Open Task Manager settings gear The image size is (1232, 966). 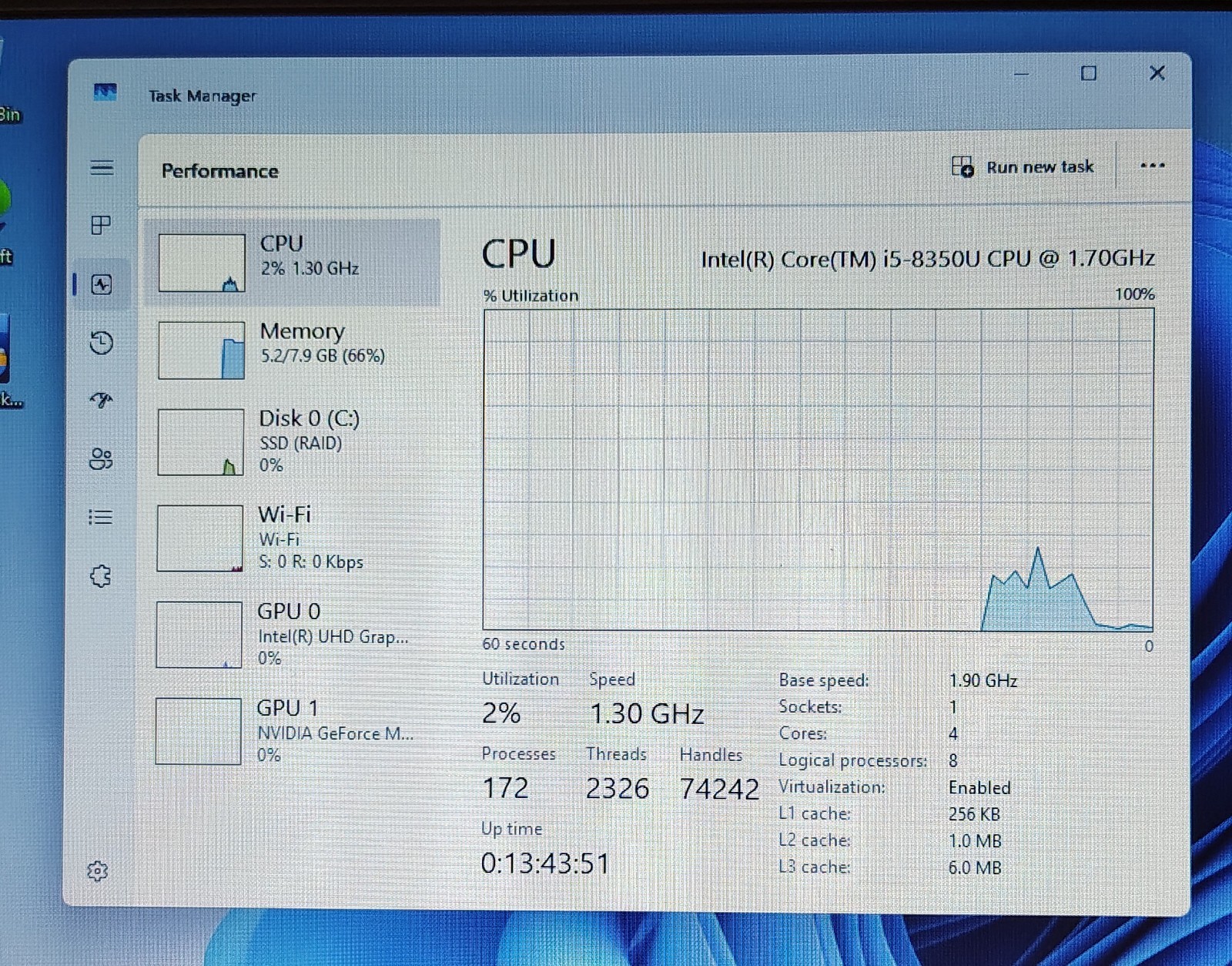[97, 871]
